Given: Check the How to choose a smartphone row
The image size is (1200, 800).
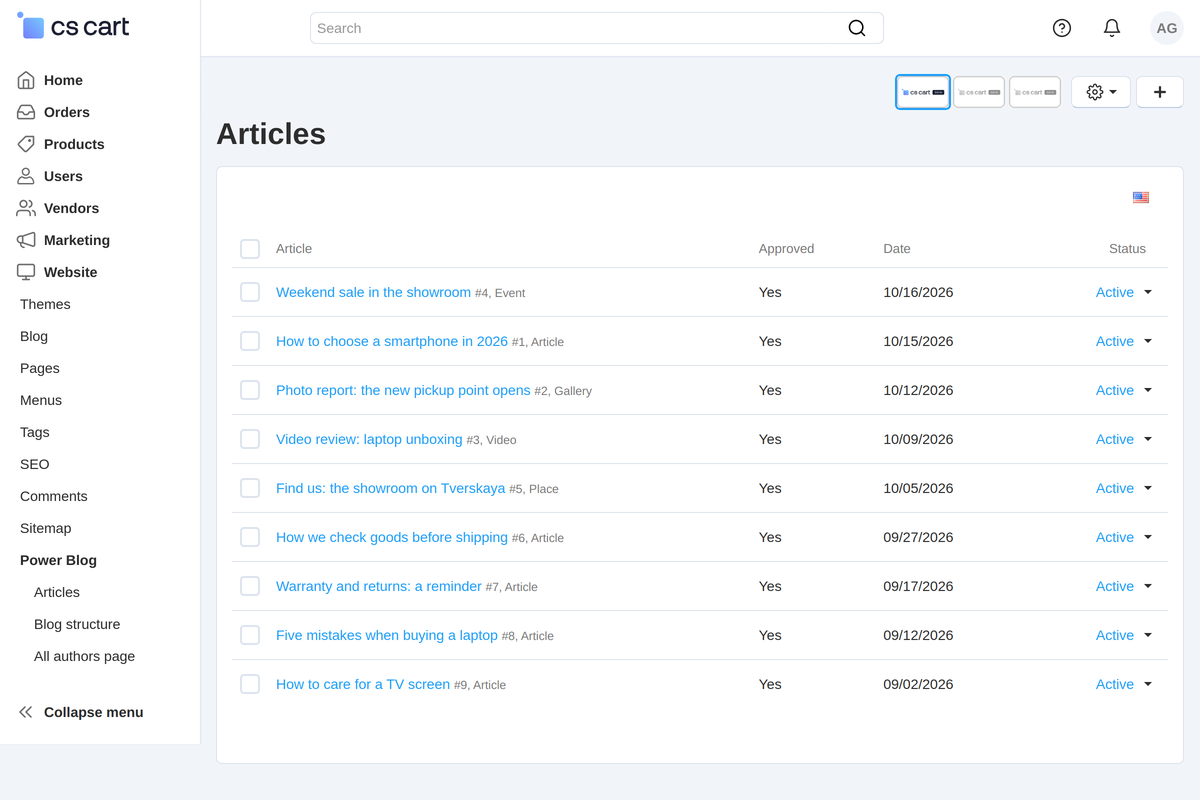Looking at the screenshot, I should click(250, 341).
